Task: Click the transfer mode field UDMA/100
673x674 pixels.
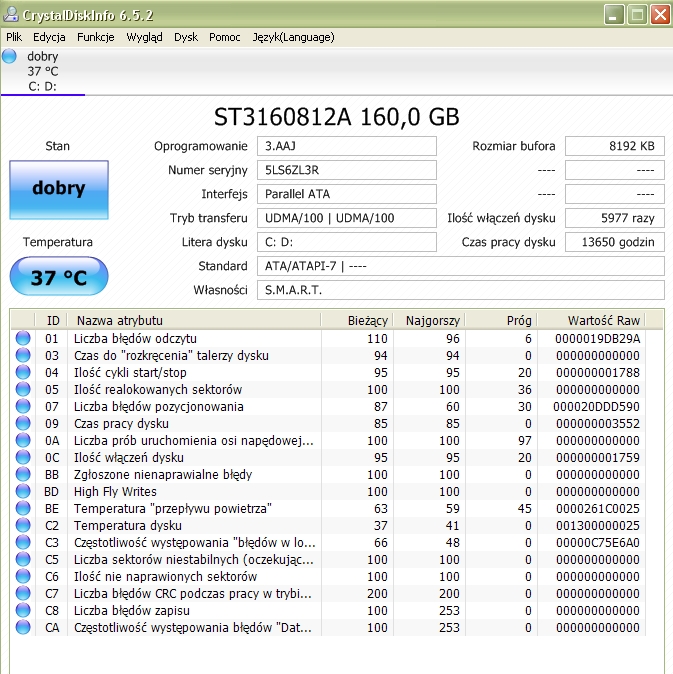Action: pyautogui.click(x=347, y=218)
